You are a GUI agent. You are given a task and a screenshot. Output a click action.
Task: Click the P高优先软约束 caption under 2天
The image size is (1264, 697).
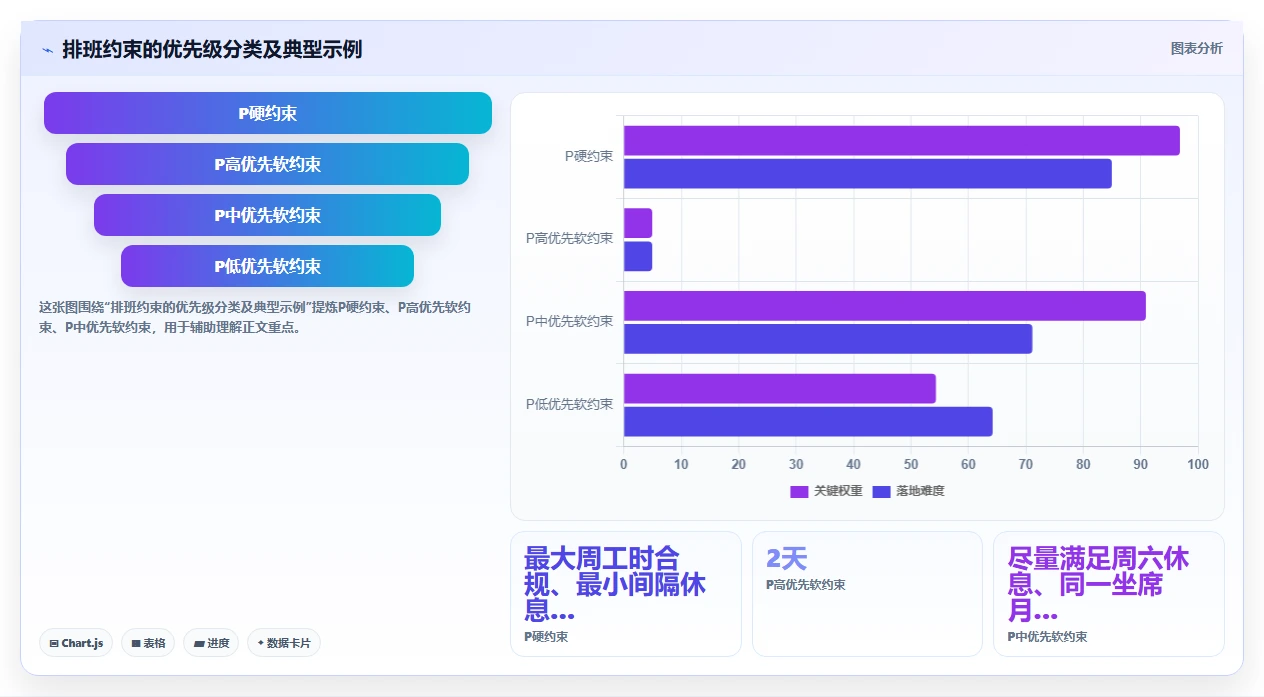tap(806, 585)
